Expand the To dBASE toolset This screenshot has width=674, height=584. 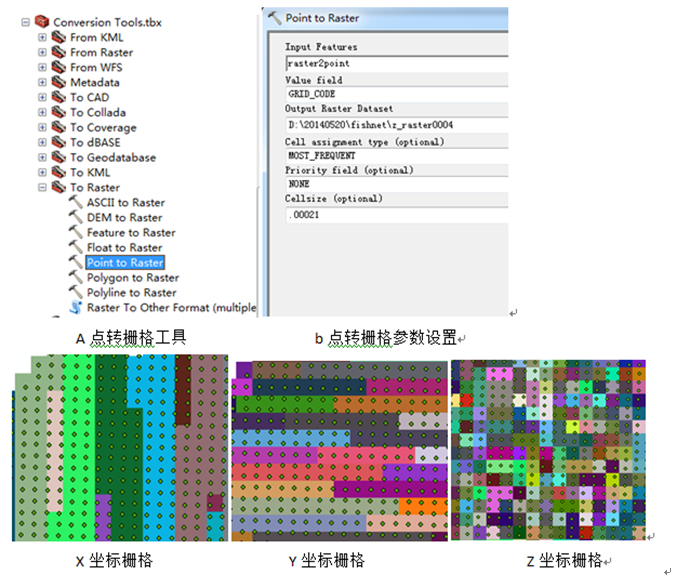(x=42, y=142)
